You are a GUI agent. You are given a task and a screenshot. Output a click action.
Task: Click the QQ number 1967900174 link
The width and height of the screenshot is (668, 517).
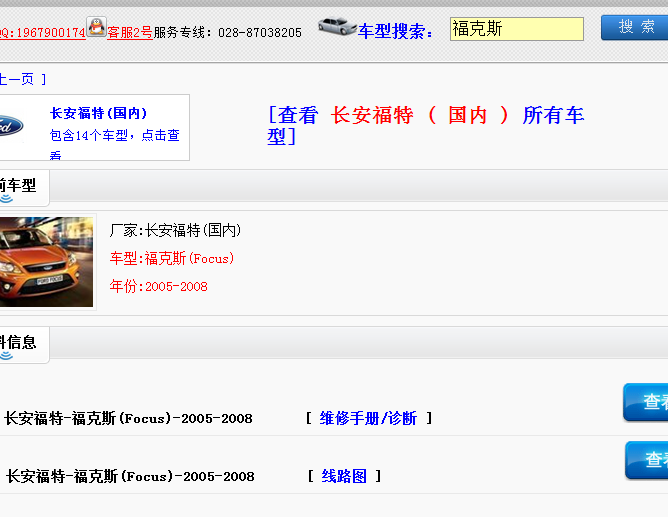[43, 33]
